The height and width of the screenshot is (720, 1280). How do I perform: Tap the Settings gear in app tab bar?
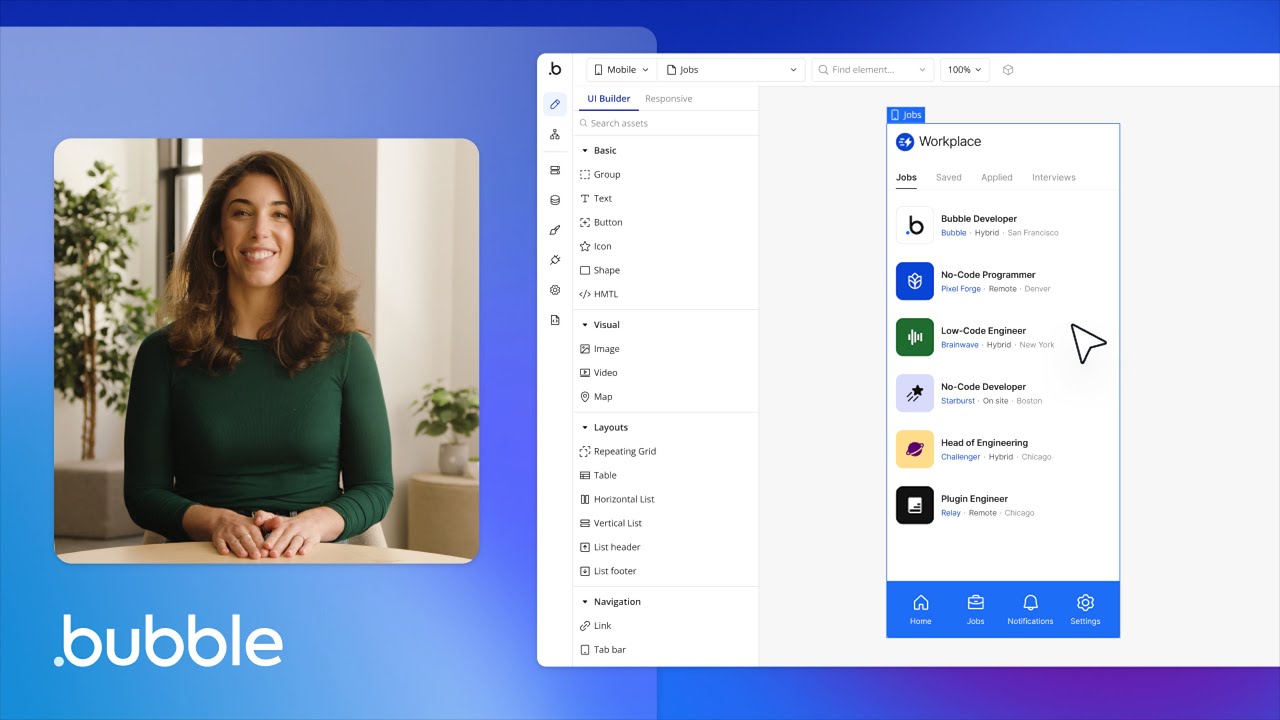pyautogui.click(x=1085, y=602)
